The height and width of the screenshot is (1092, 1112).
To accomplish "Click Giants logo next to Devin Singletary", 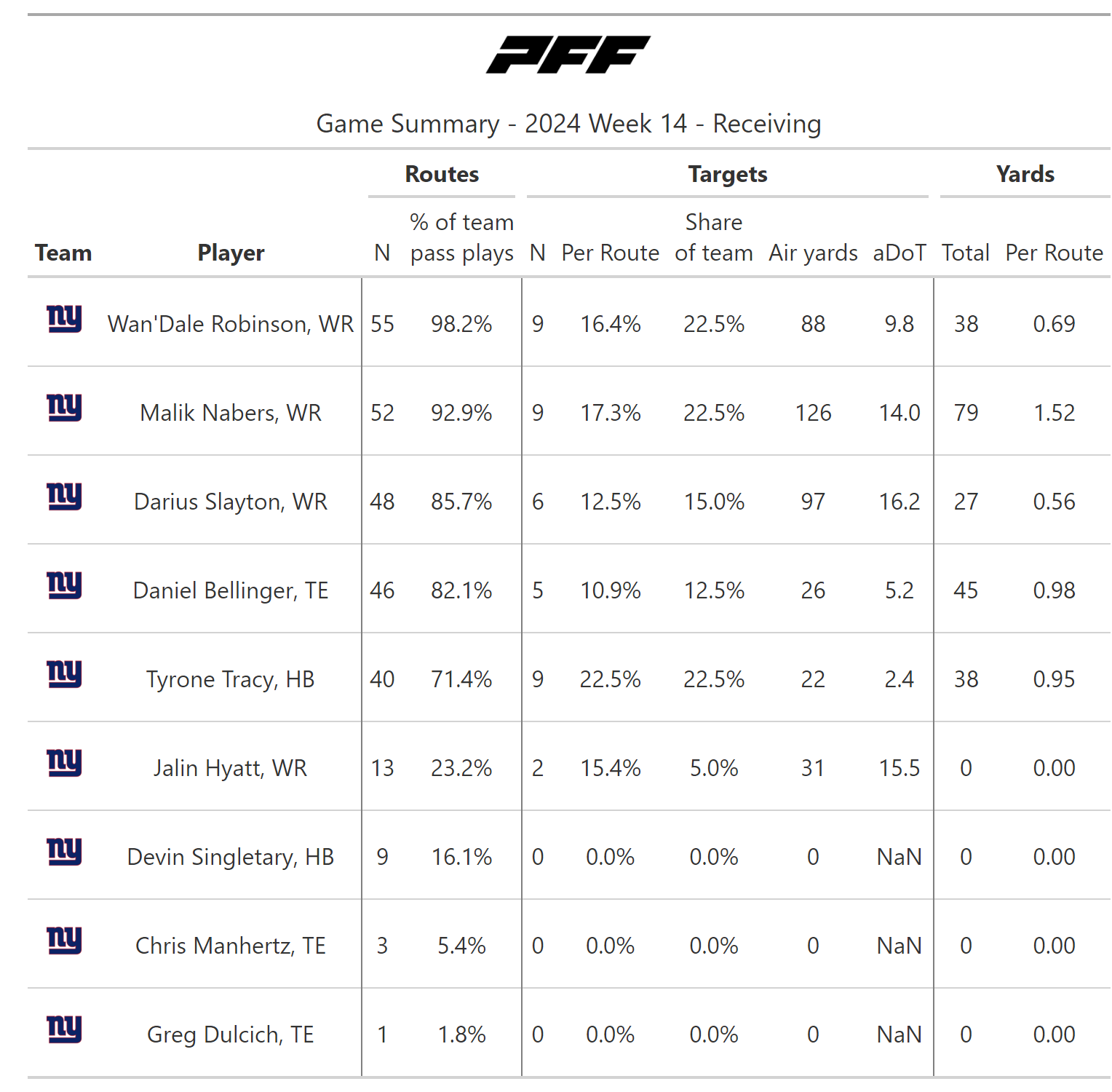I will 64,852.
